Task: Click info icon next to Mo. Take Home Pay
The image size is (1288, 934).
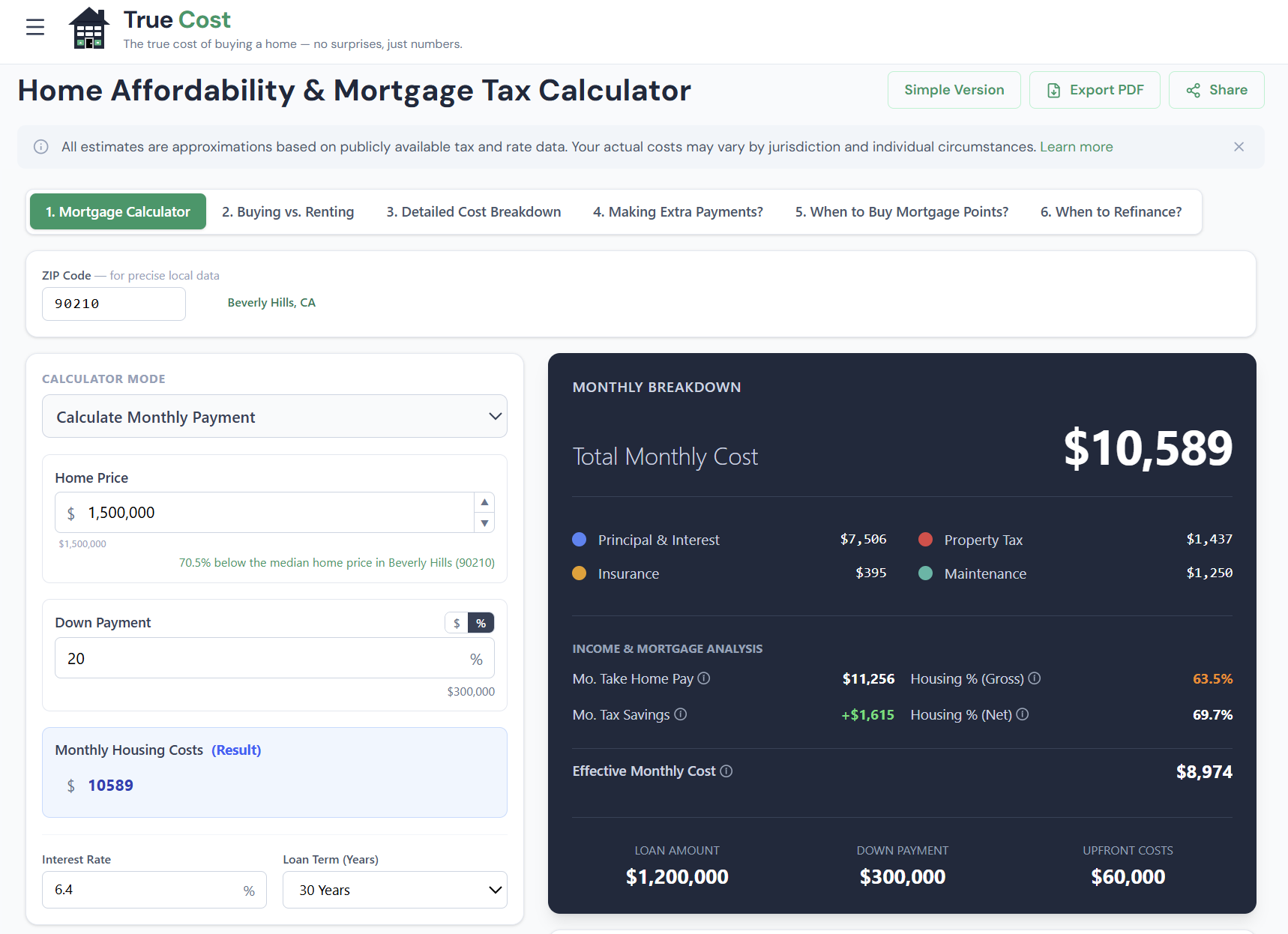Action: tap(704, 678)
